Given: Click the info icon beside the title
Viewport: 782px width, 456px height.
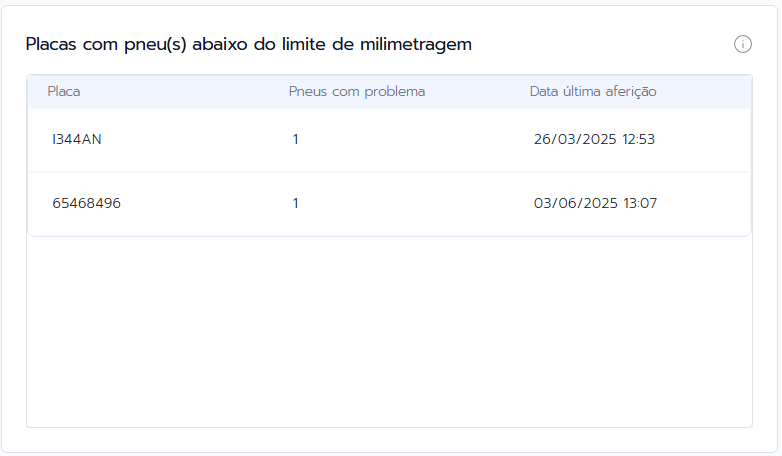Looking at the screenshot, I should coord(743,44).
